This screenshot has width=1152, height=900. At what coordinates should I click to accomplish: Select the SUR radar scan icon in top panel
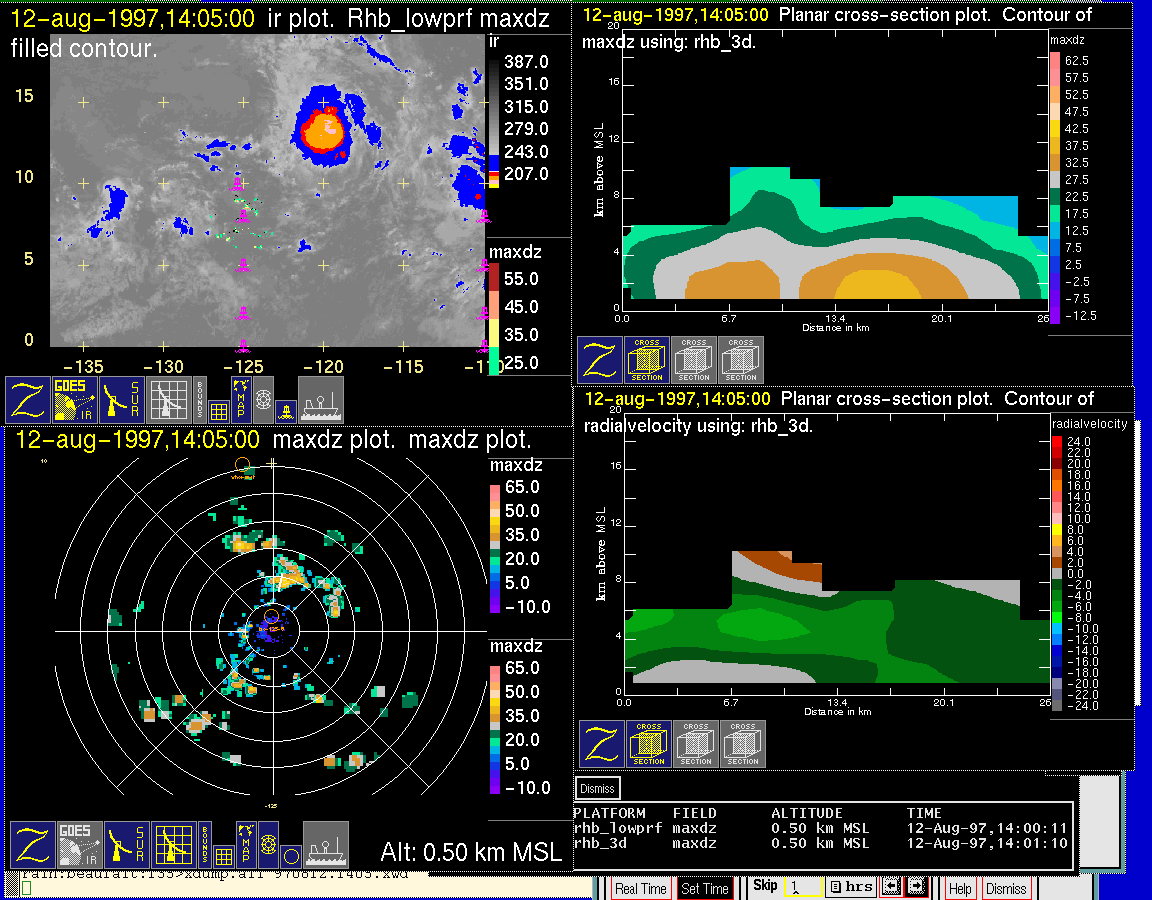[124, 400]
